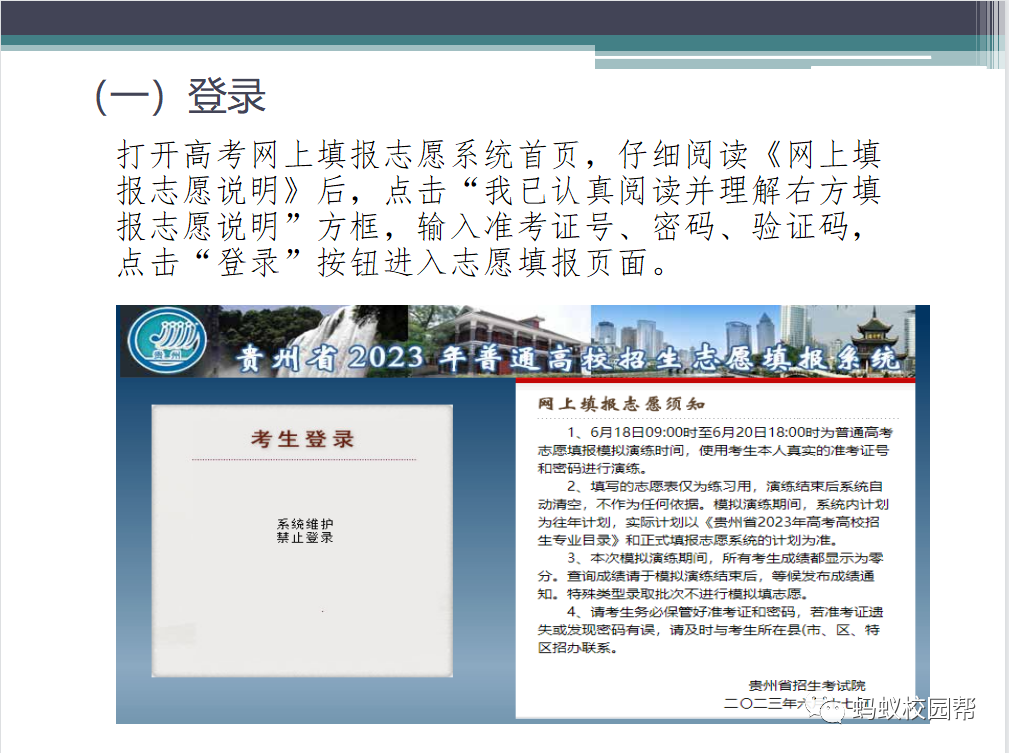The height and width of the screenshot is (753, 1009).
Task: Click the 蚂蚁校园帮 watermark text
Action: pos(912,709)
